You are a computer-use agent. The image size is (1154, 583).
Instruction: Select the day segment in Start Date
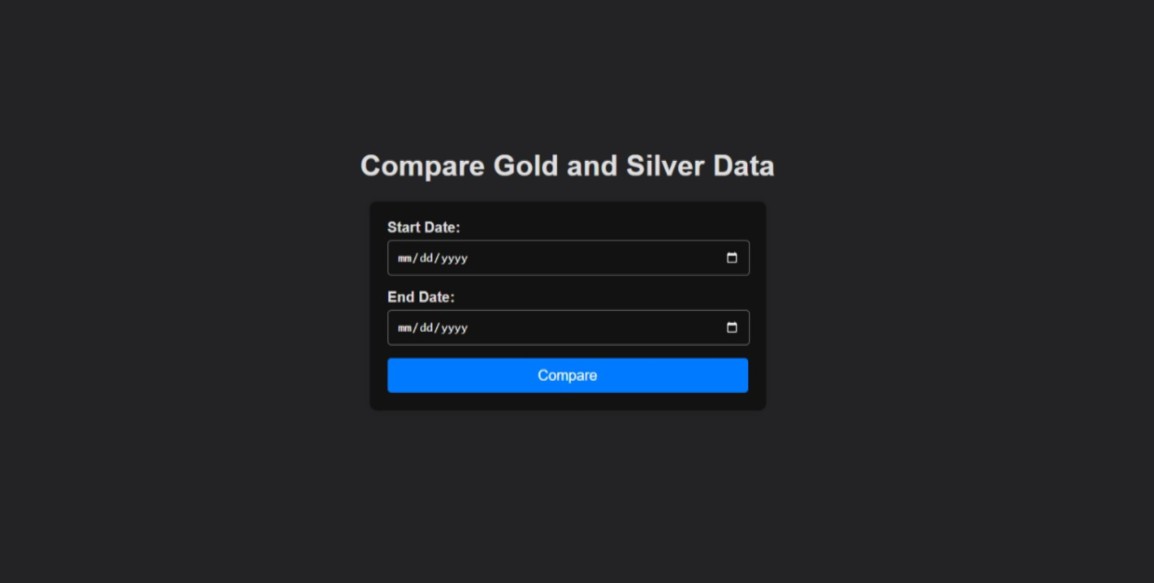(x=426, y=258)
